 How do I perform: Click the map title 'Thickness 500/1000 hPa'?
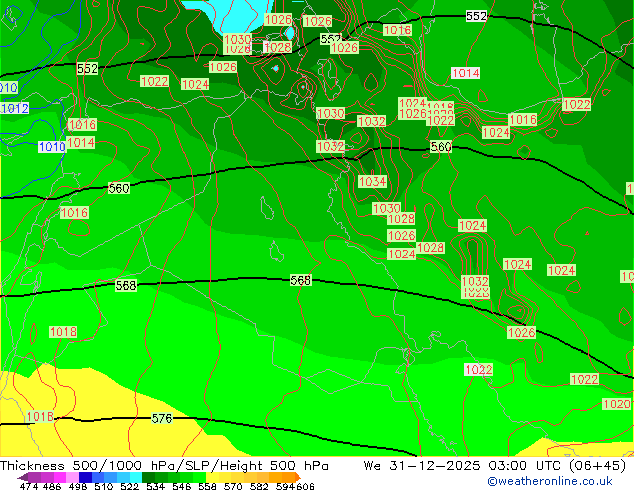[x=89, y=466]
